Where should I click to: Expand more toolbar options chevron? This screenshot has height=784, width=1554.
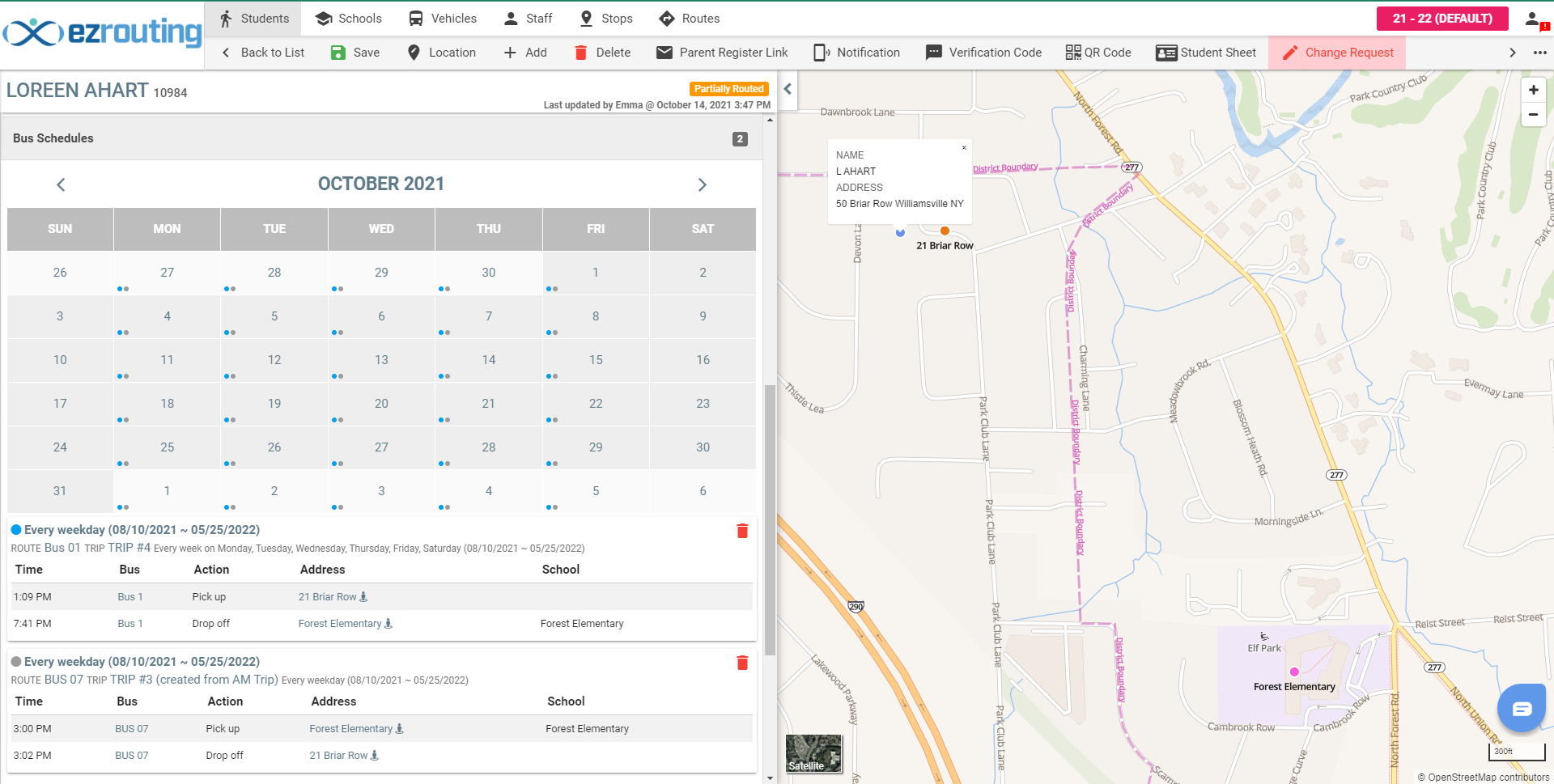click(x=1512, y=53)
